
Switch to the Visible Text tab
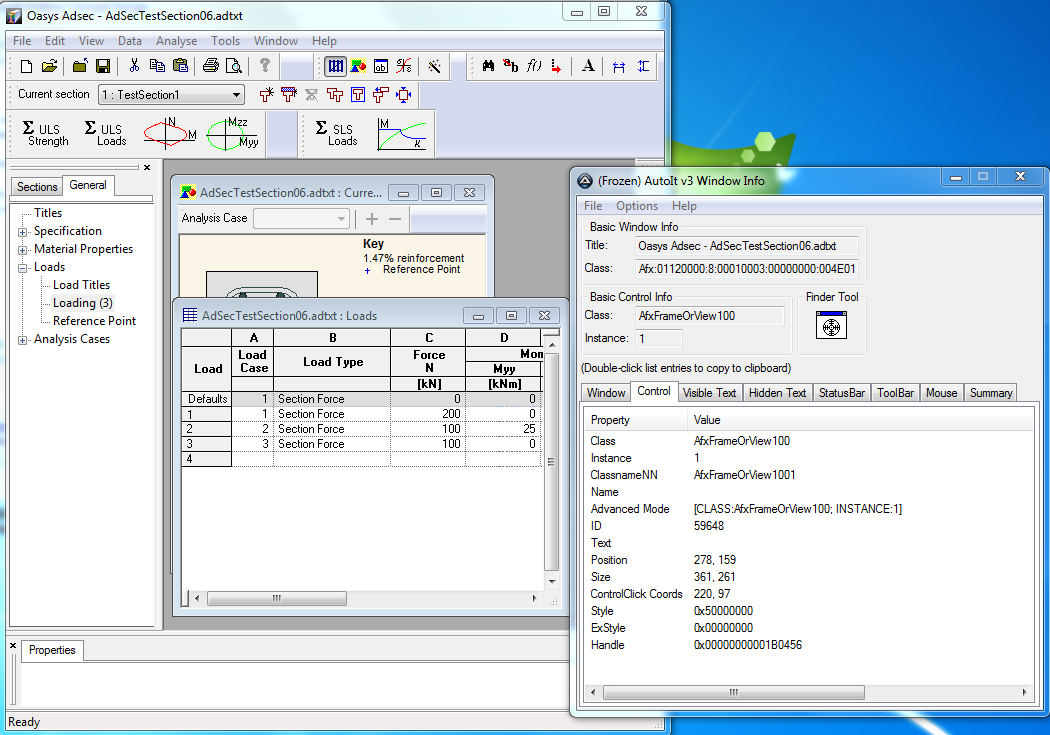pos(709,393)
